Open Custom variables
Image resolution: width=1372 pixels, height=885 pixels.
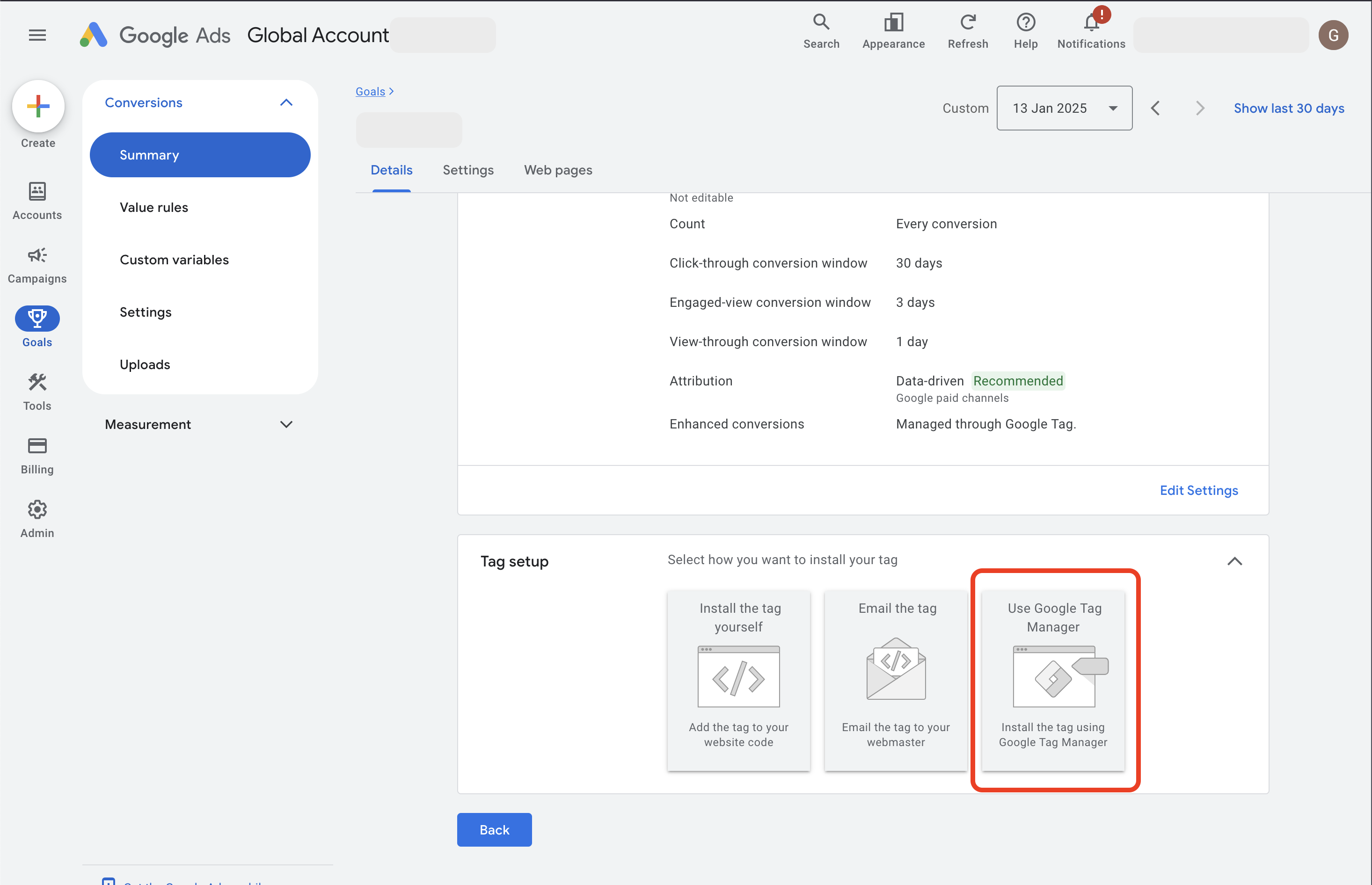174,260
